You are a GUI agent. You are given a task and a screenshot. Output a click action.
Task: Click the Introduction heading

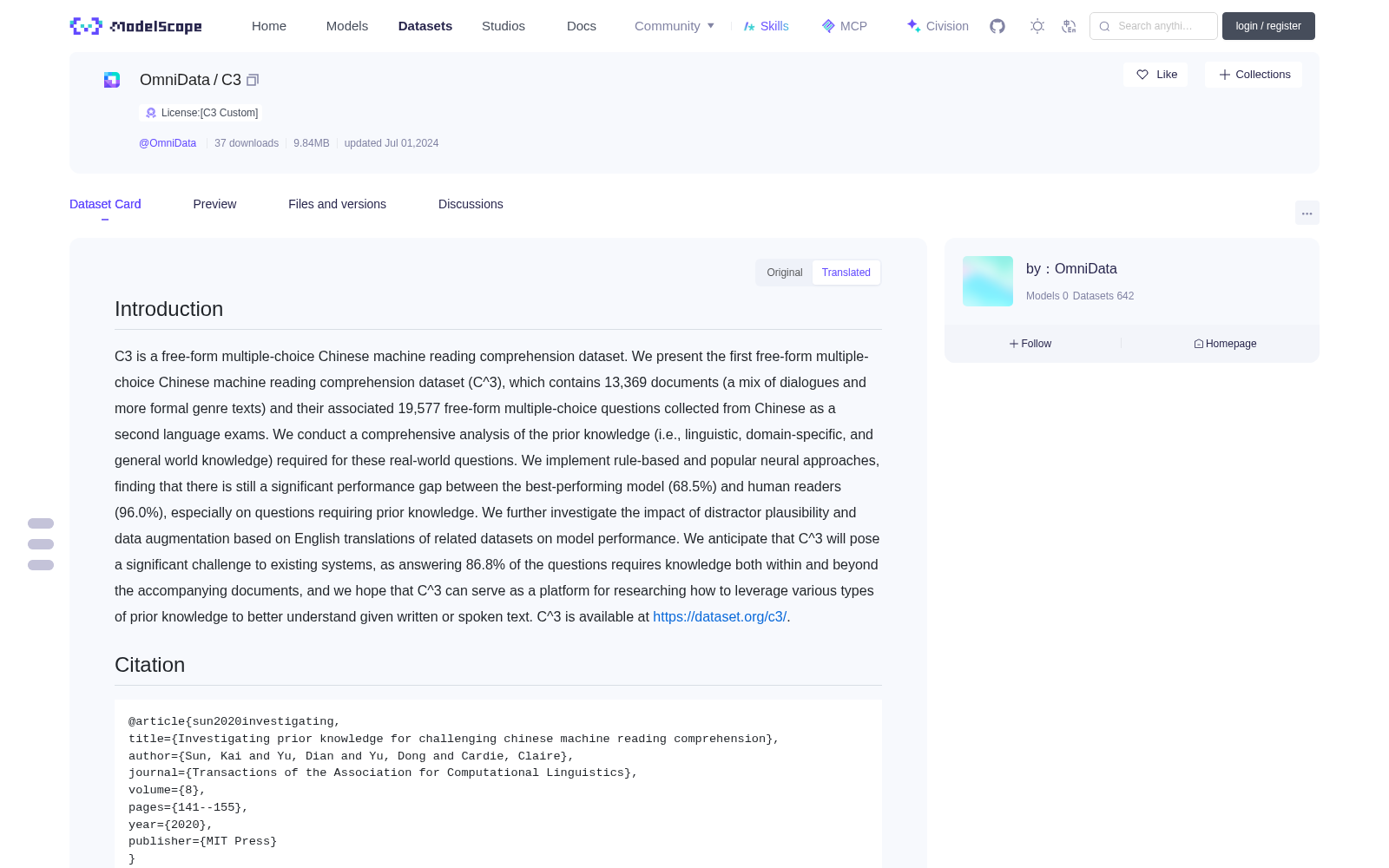168,309
